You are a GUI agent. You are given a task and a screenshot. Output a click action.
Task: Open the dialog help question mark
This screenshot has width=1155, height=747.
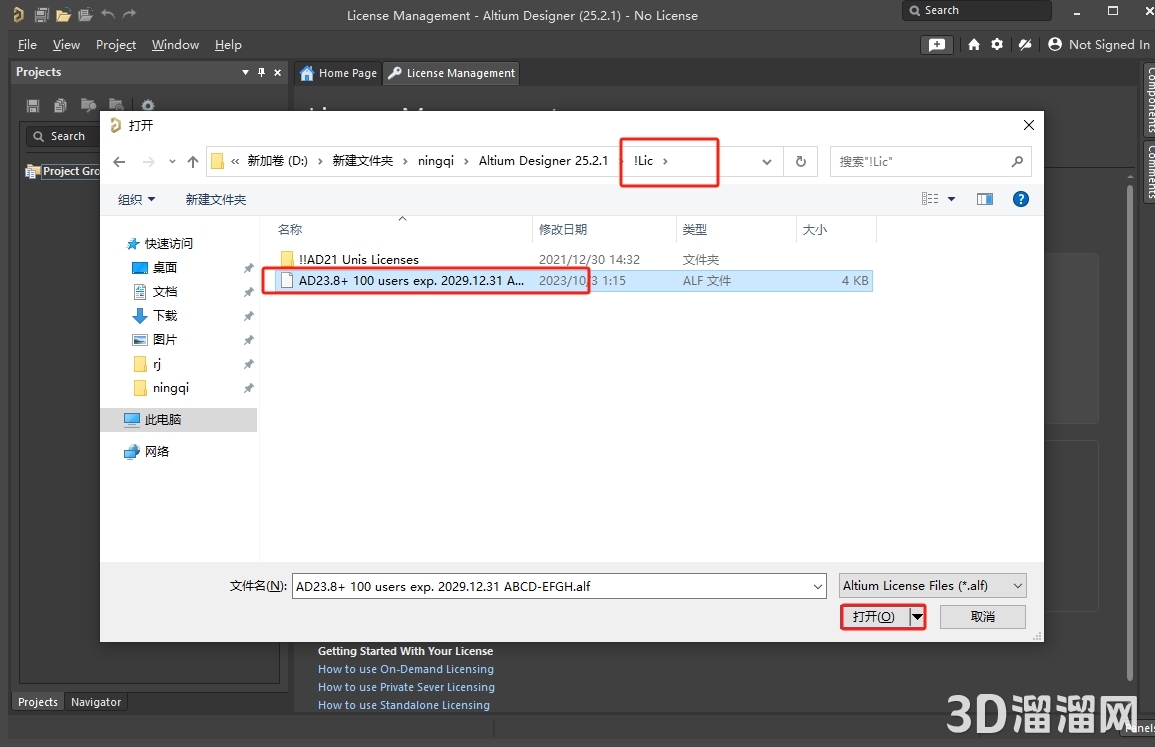(x=1021, y=199)
